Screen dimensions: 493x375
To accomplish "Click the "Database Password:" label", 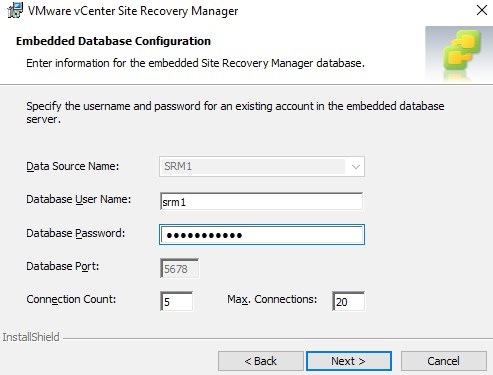I will pyautogui.click(x=76, y=233).
